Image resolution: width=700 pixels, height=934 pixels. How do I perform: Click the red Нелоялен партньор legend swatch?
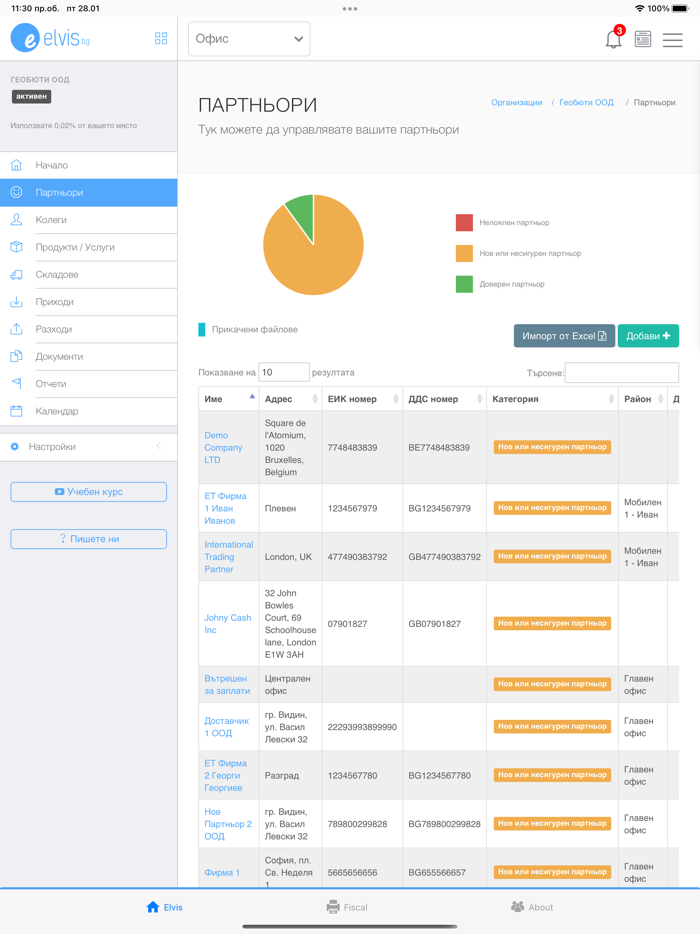(464, 223)
